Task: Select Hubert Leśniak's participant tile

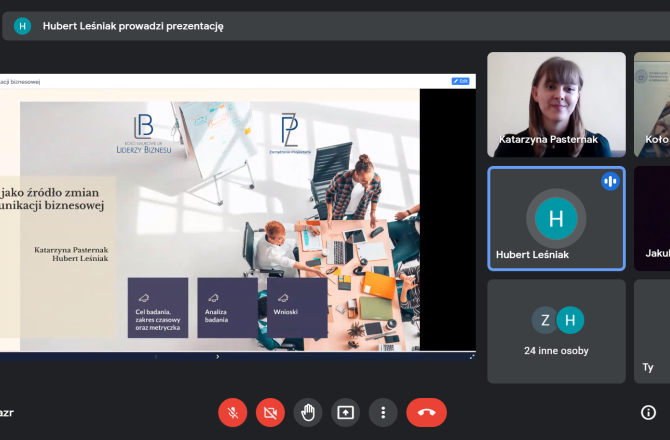Action: pyautogui.click(x=556, y=218)
